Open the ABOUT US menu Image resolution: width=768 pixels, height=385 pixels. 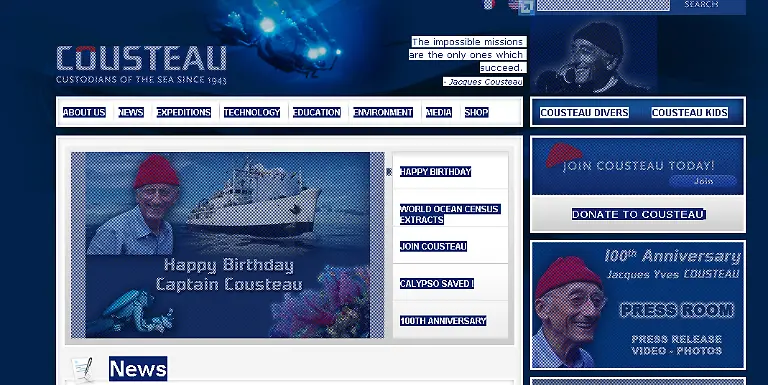pos(84,112)
